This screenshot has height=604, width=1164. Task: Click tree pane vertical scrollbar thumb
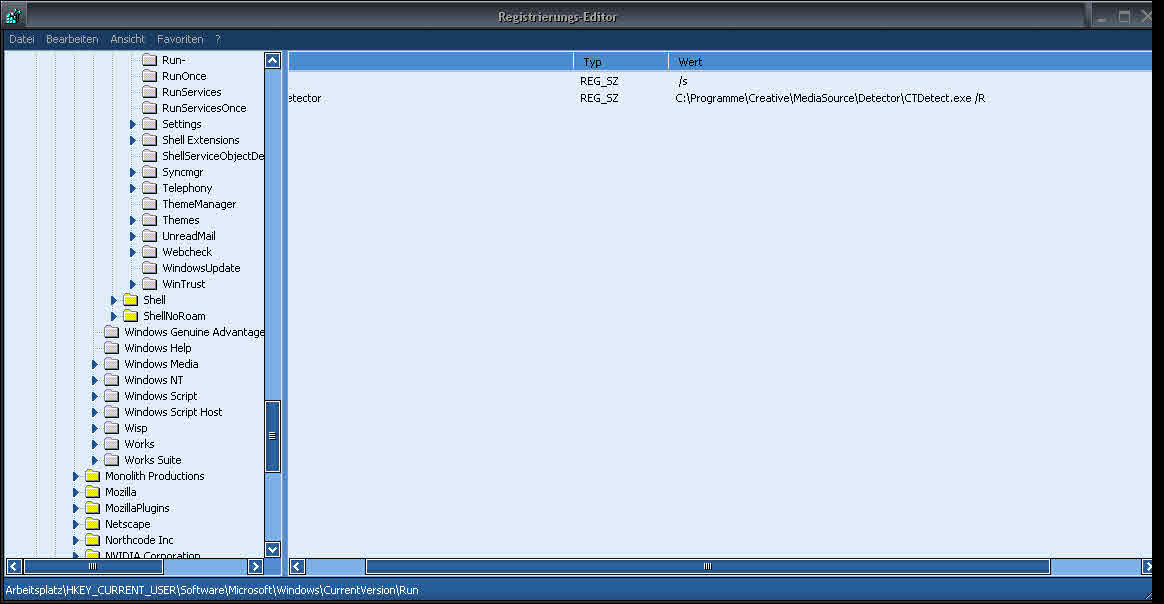pyautogui.click(x=272, y=436)
